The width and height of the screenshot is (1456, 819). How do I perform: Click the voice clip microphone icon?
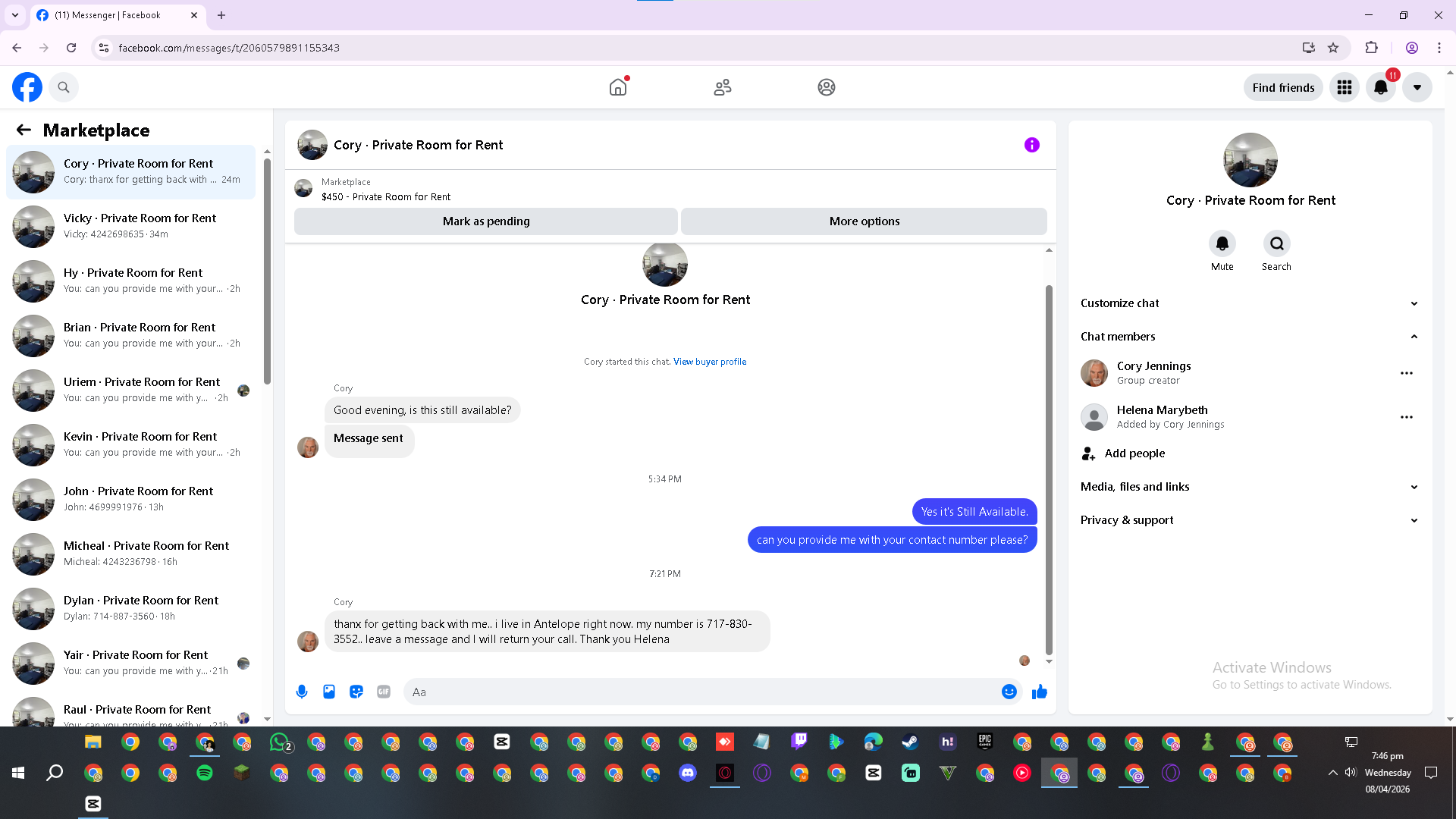(x=302, y=692)
